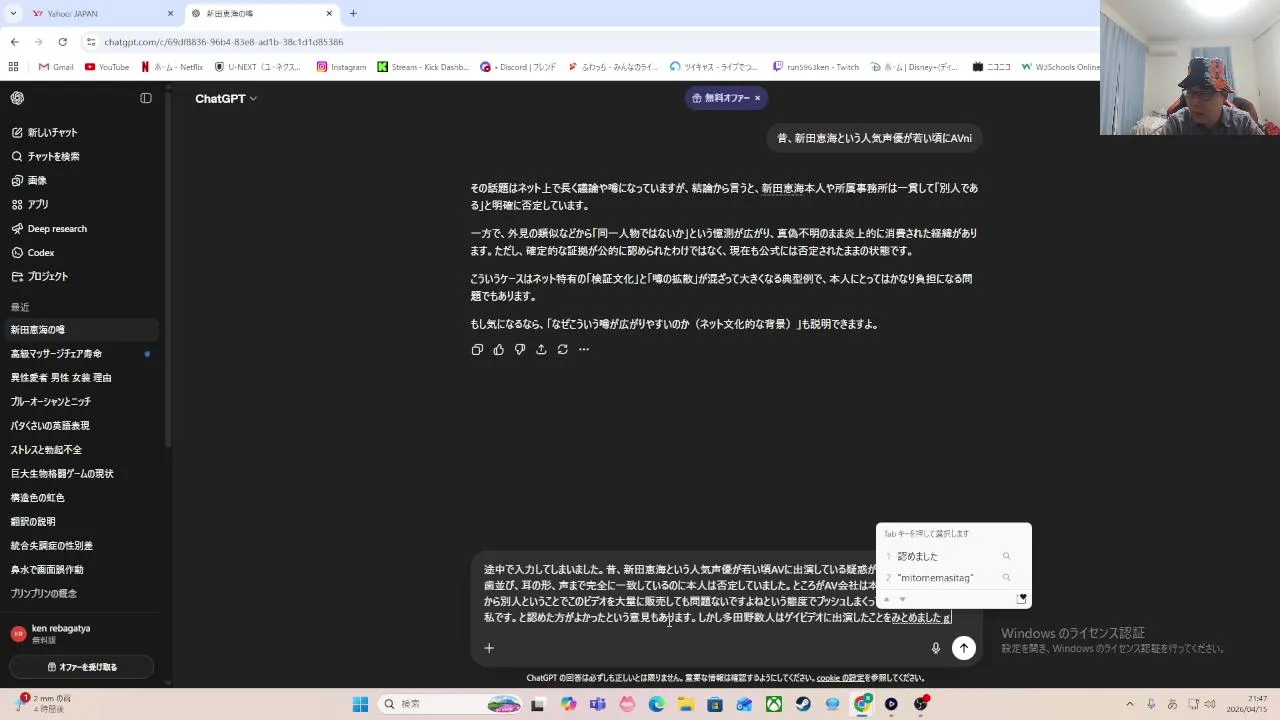Image resolution: width=1280 pixels, height=720 pixels.
Task: Open Microsoft Edge from the taskbar
Action: tap(657, 704)
